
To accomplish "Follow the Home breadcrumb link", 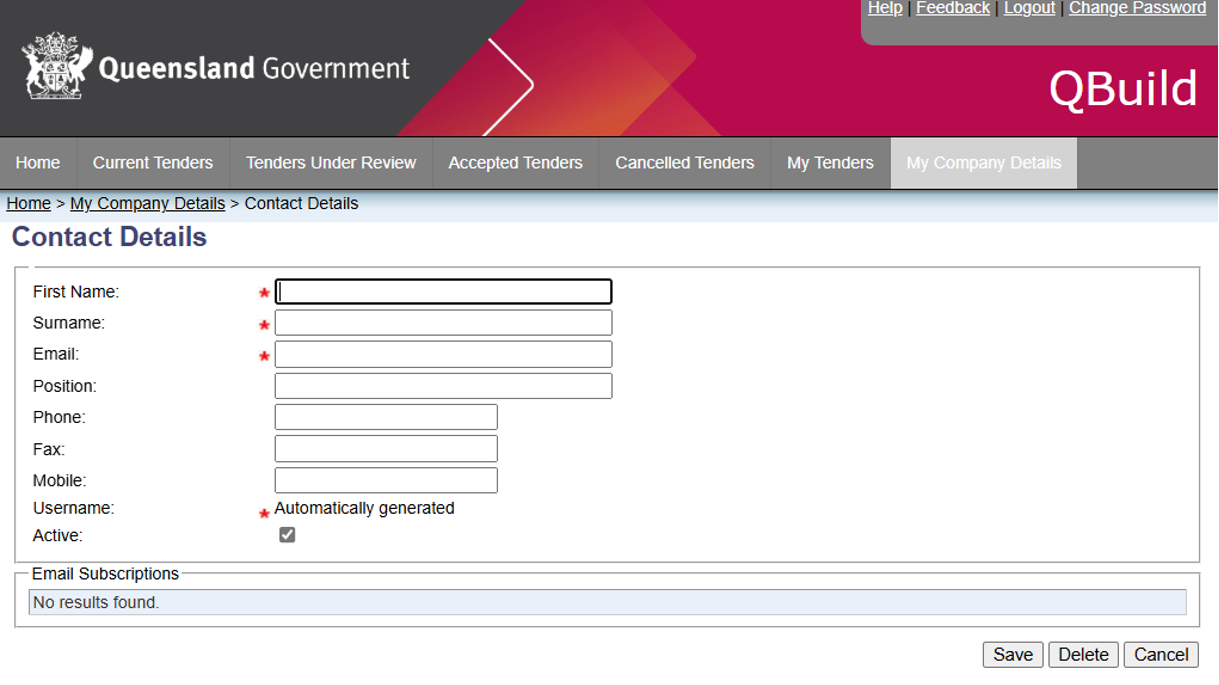I will pyautogui.click(x=29, y=203).
